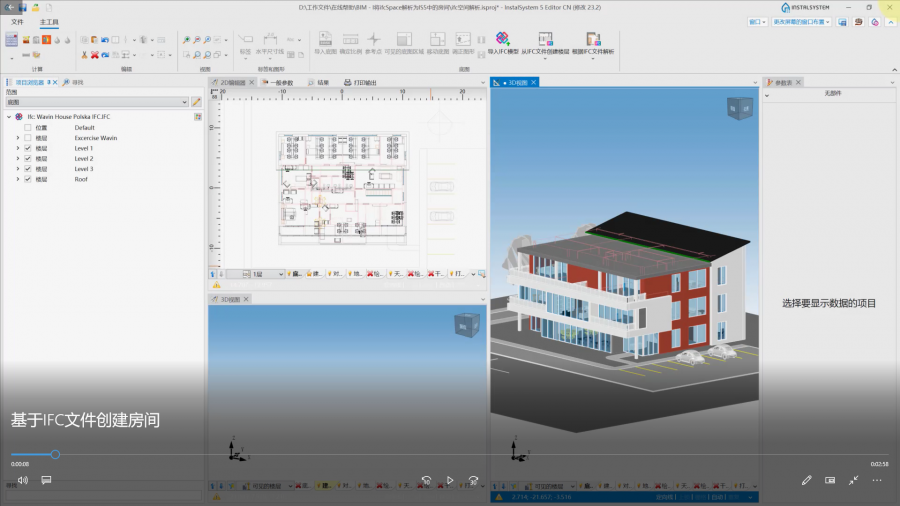This screenshot has width=900, height=506.
Task: Select the Level 3 tree item label
Action: click(x=84, y=169)
